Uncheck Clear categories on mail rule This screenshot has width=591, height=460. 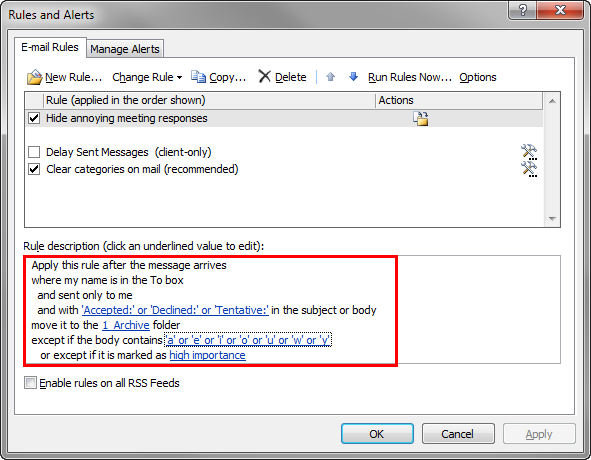[34, 169]
